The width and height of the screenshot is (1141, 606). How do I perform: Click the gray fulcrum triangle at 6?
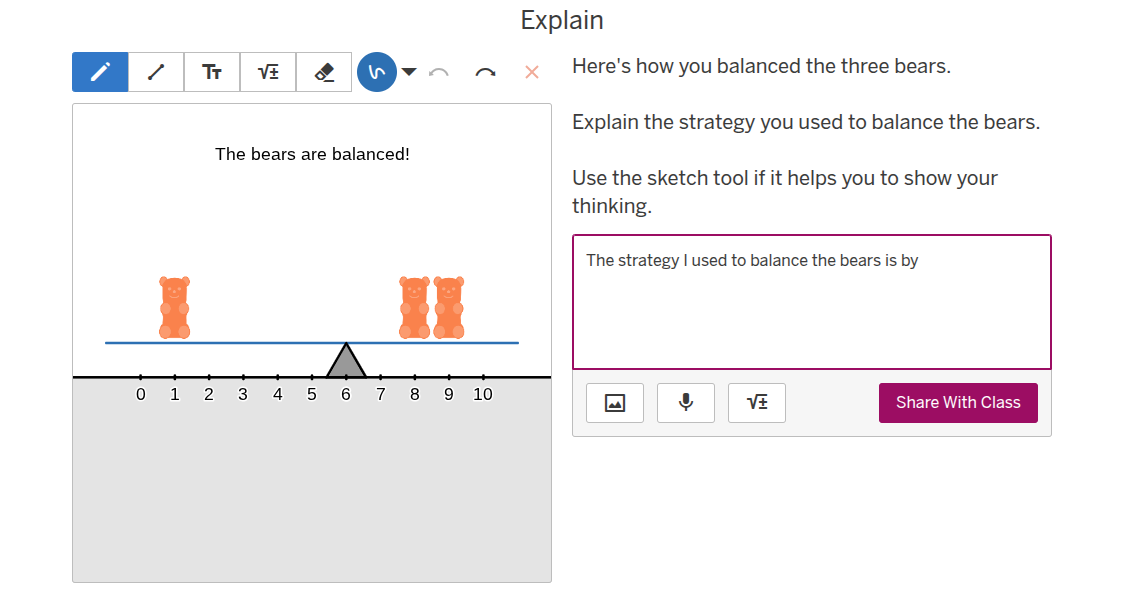click(x=346, y=364)
